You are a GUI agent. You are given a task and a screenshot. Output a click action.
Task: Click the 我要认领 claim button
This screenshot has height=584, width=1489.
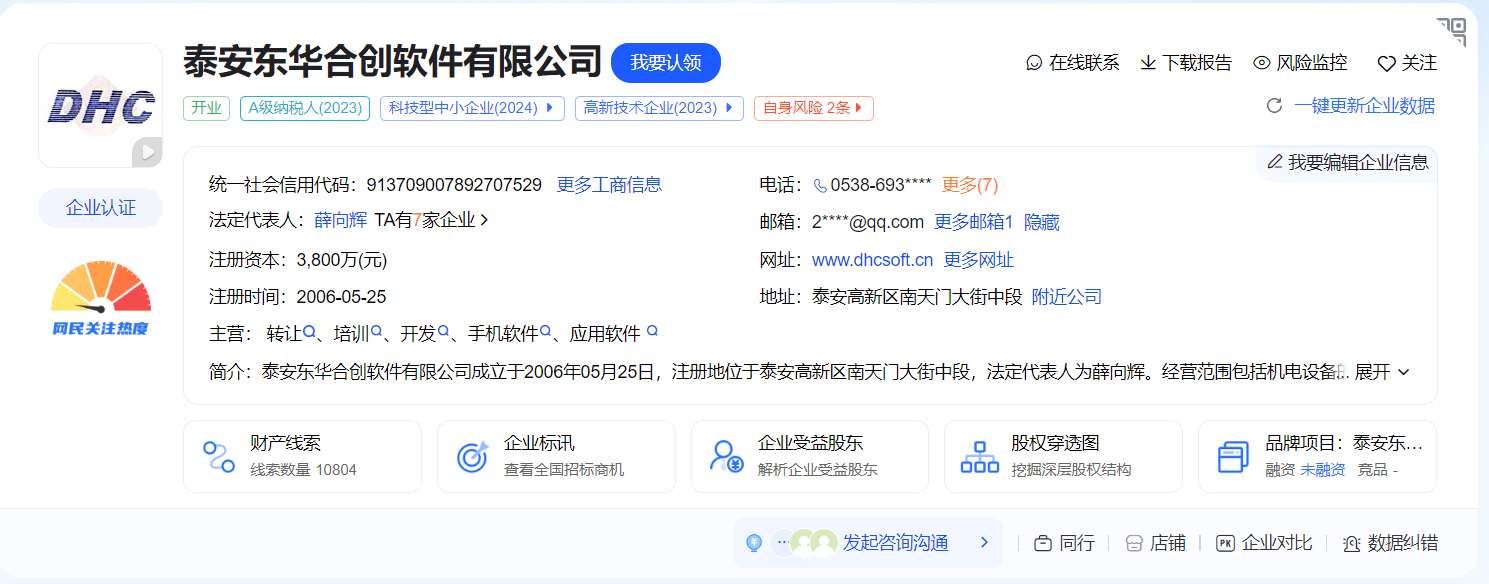tap(666, 63)
